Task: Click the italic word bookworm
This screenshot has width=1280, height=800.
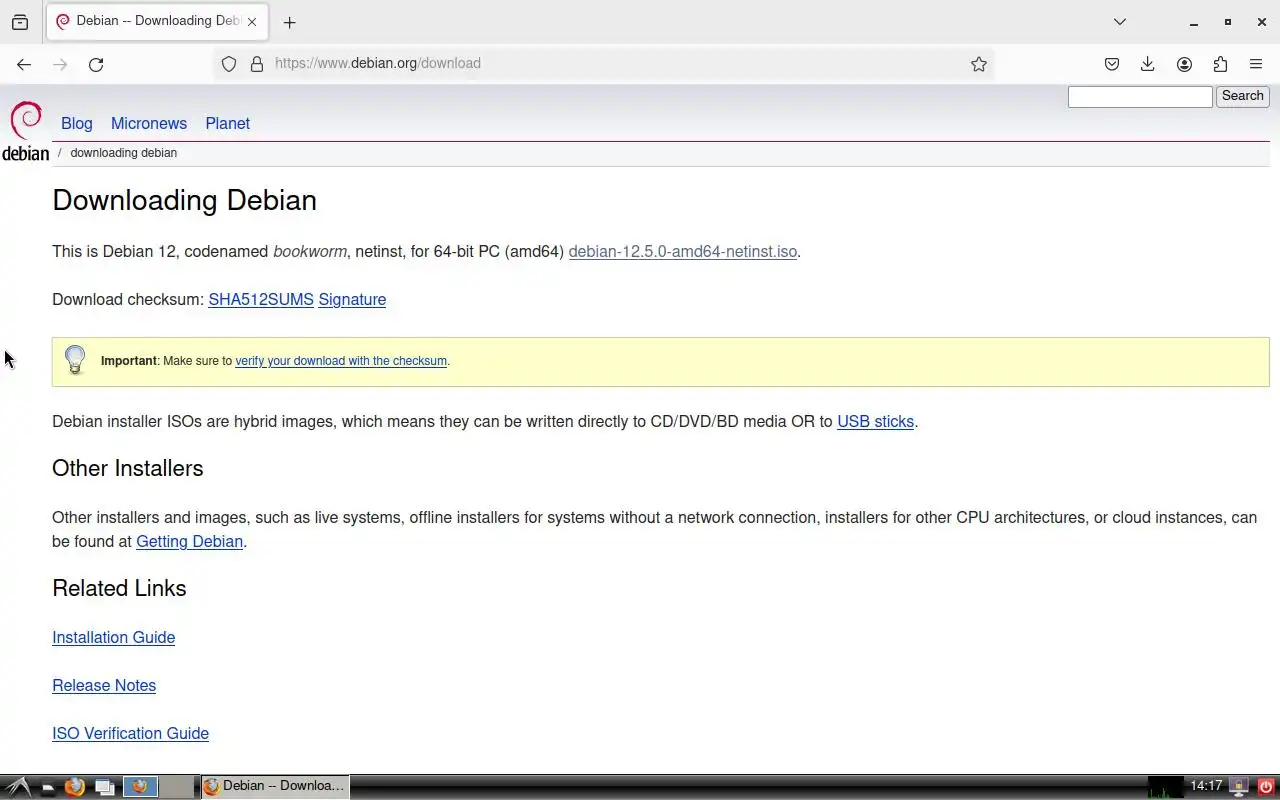Action: pos(310,251)
